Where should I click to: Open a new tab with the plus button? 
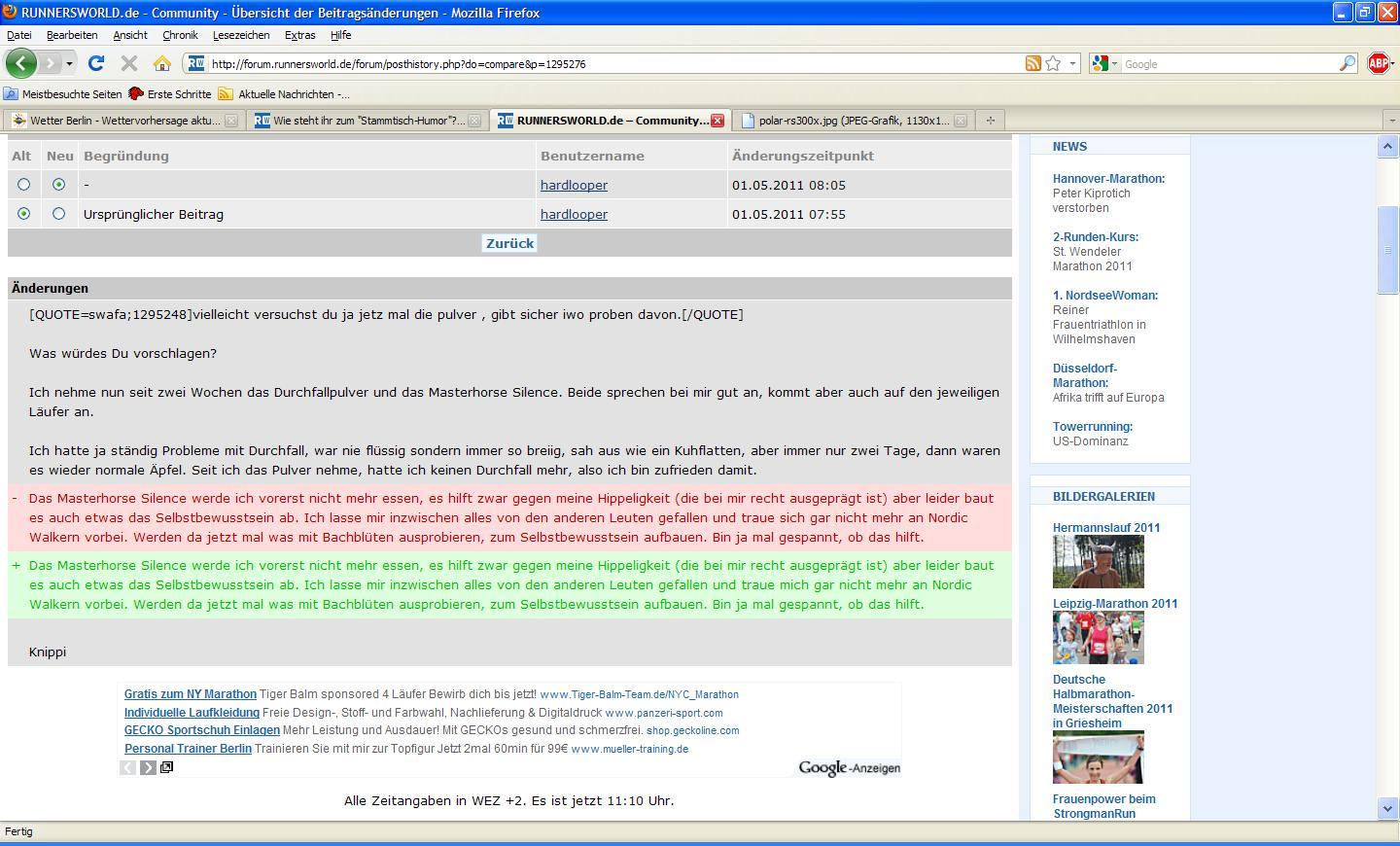coord(991,121)
